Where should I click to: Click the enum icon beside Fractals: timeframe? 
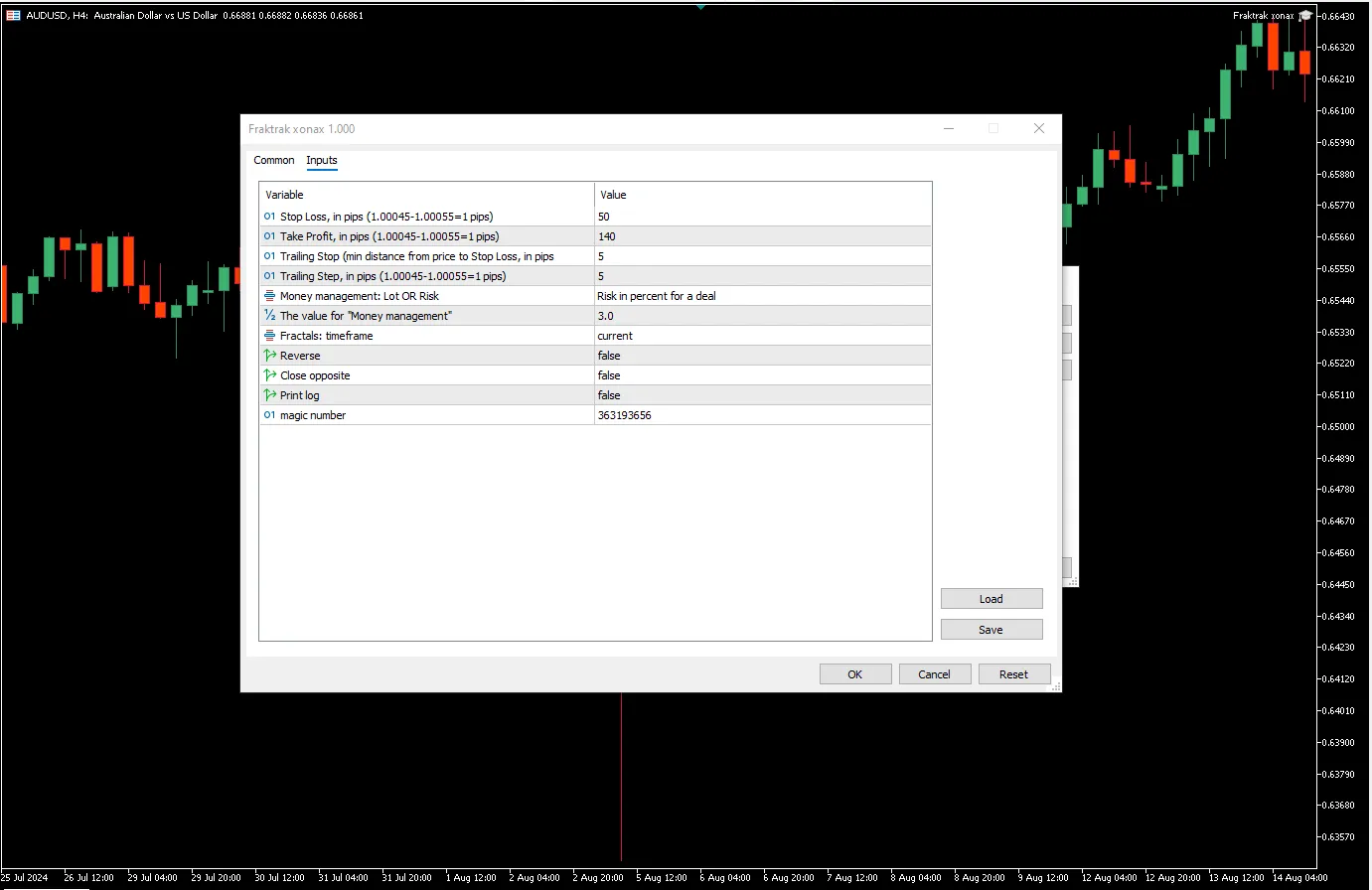coord(269,336)
